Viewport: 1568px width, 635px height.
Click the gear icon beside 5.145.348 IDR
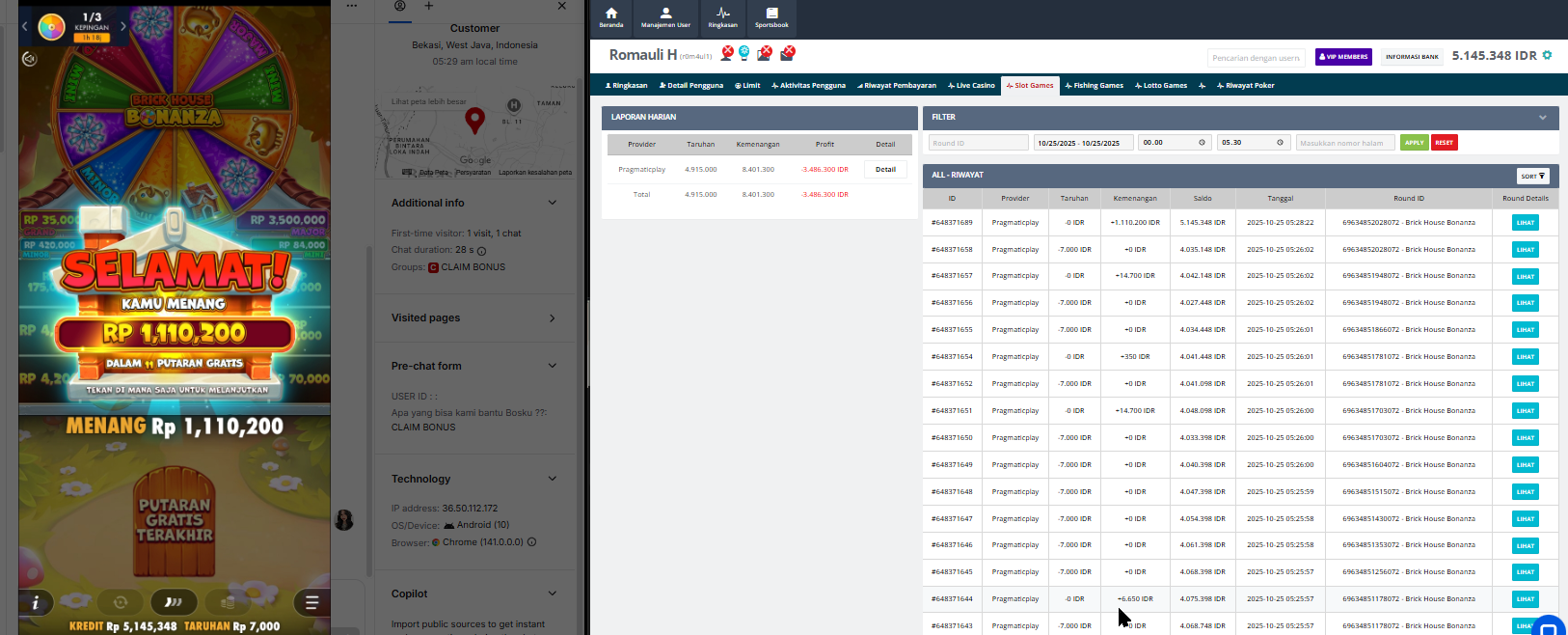tap(1548, 55)
